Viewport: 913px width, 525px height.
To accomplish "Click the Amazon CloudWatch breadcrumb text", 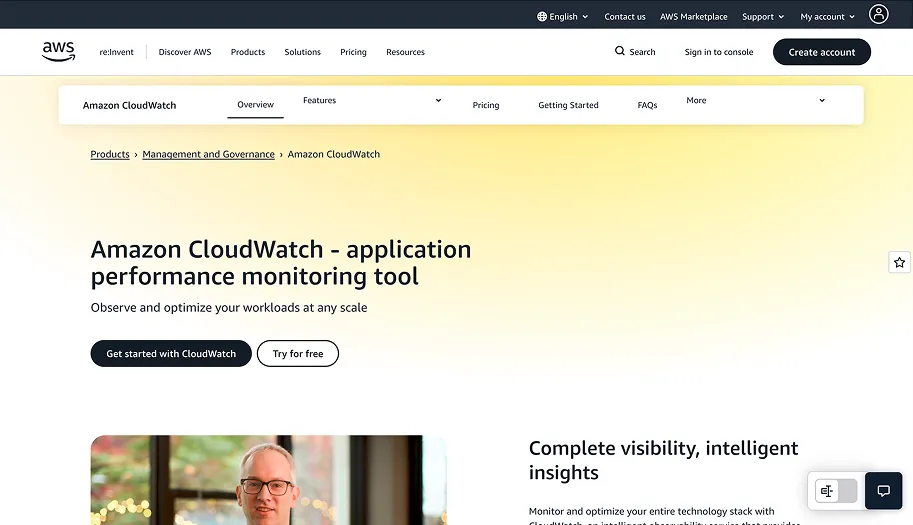I will [x=334, y=154].
